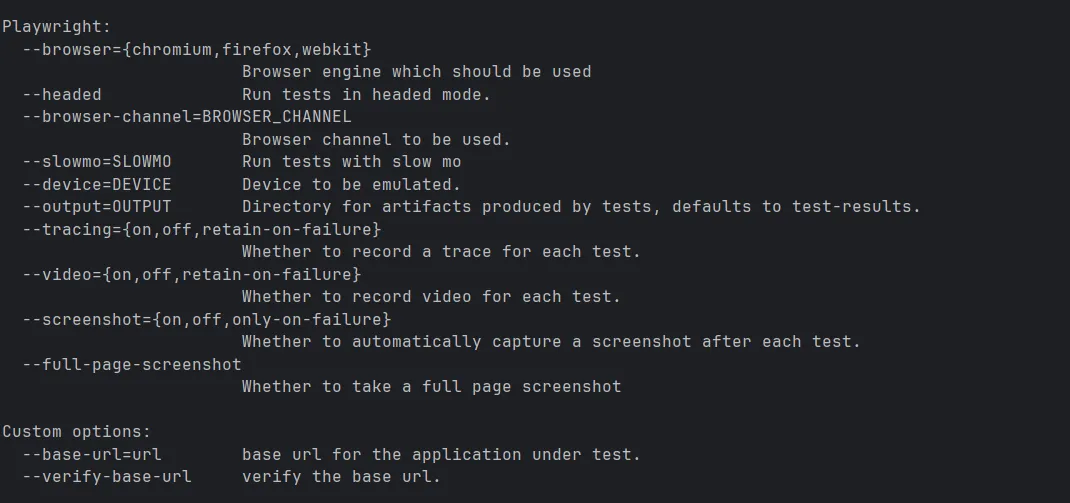Click the "Device to be emulated." description

(x=351, y=185)
